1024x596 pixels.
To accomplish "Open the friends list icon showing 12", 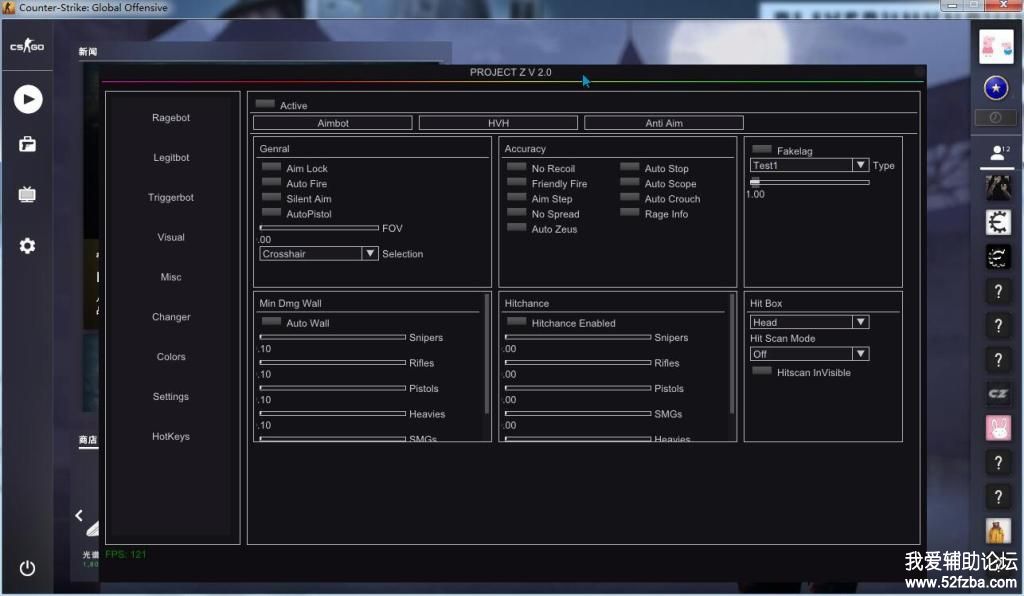I will point(999,153).
